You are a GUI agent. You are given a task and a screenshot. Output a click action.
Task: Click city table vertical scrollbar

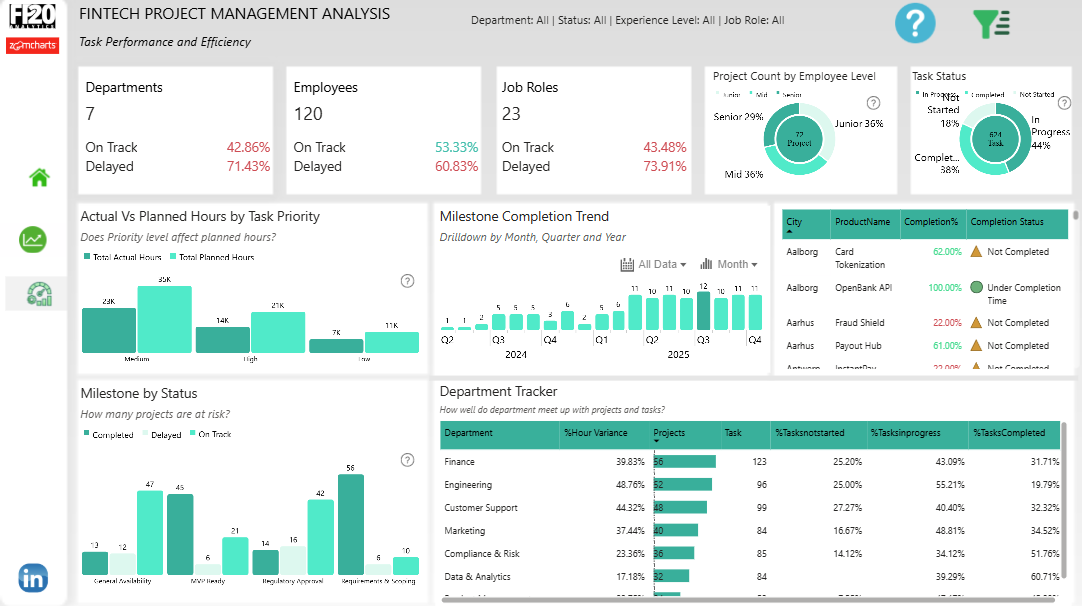click(1075, 215)
